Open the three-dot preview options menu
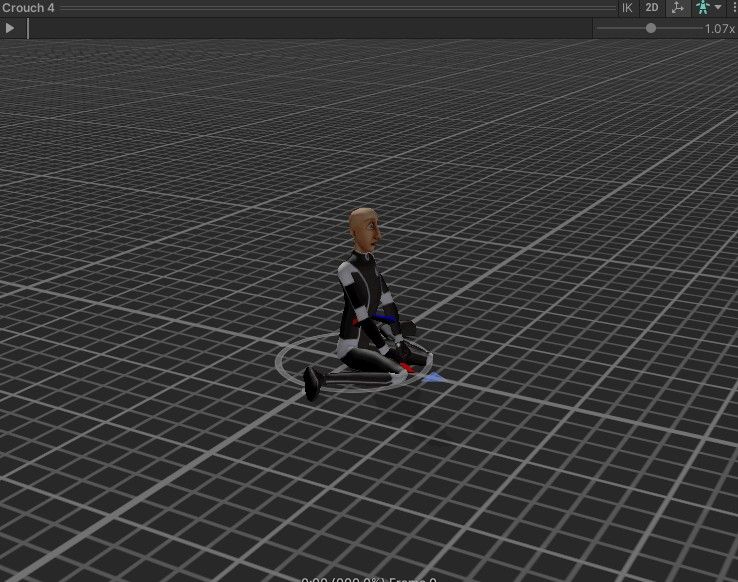 click(734, 8)
